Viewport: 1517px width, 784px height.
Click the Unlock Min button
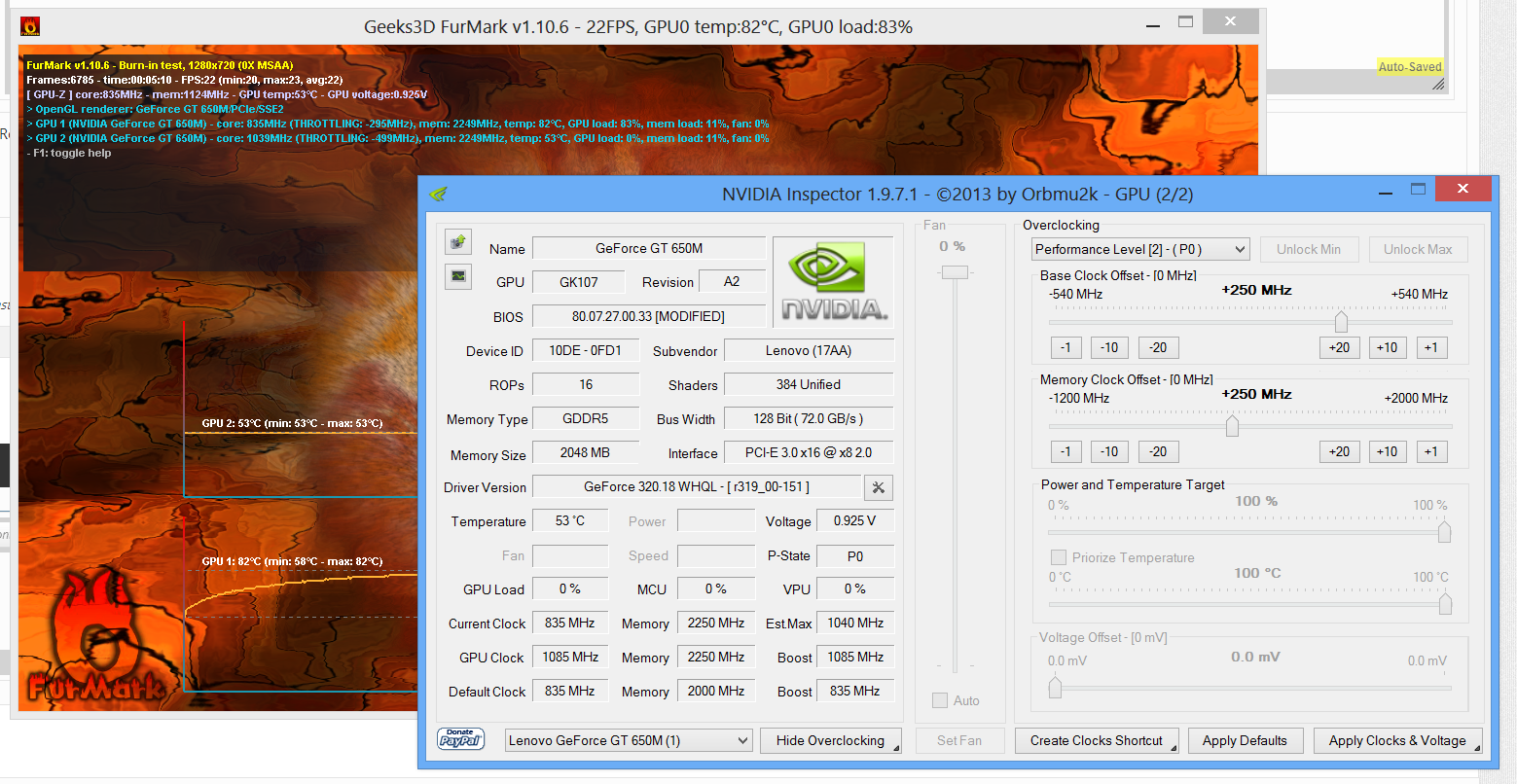[x=1309, y=249]
